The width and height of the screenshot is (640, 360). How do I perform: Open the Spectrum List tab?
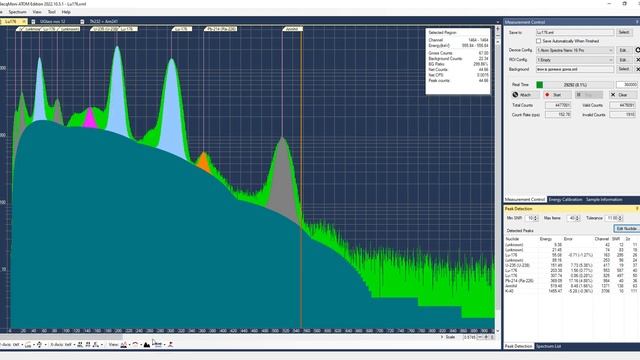point(549,346)
